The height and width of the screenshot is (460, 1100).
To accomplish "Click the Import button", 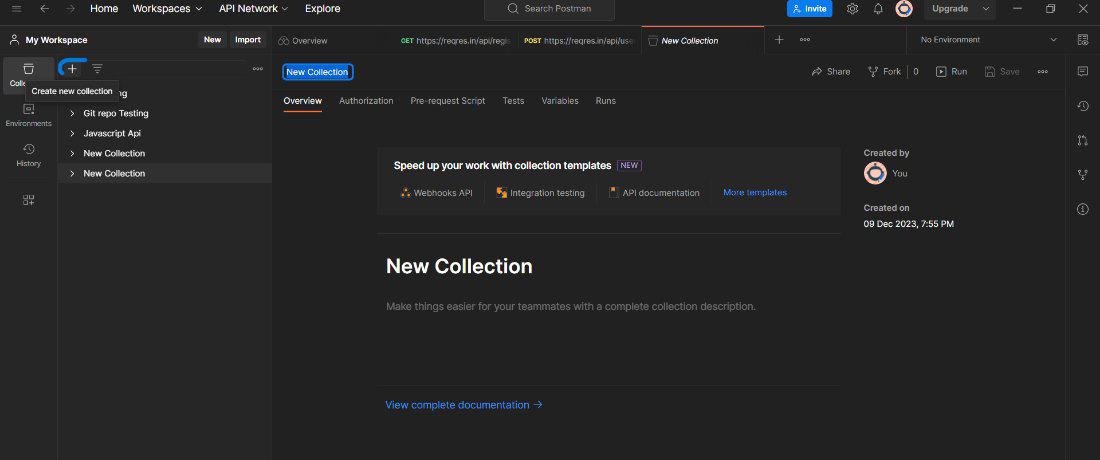I will click(x=248, y=40).
